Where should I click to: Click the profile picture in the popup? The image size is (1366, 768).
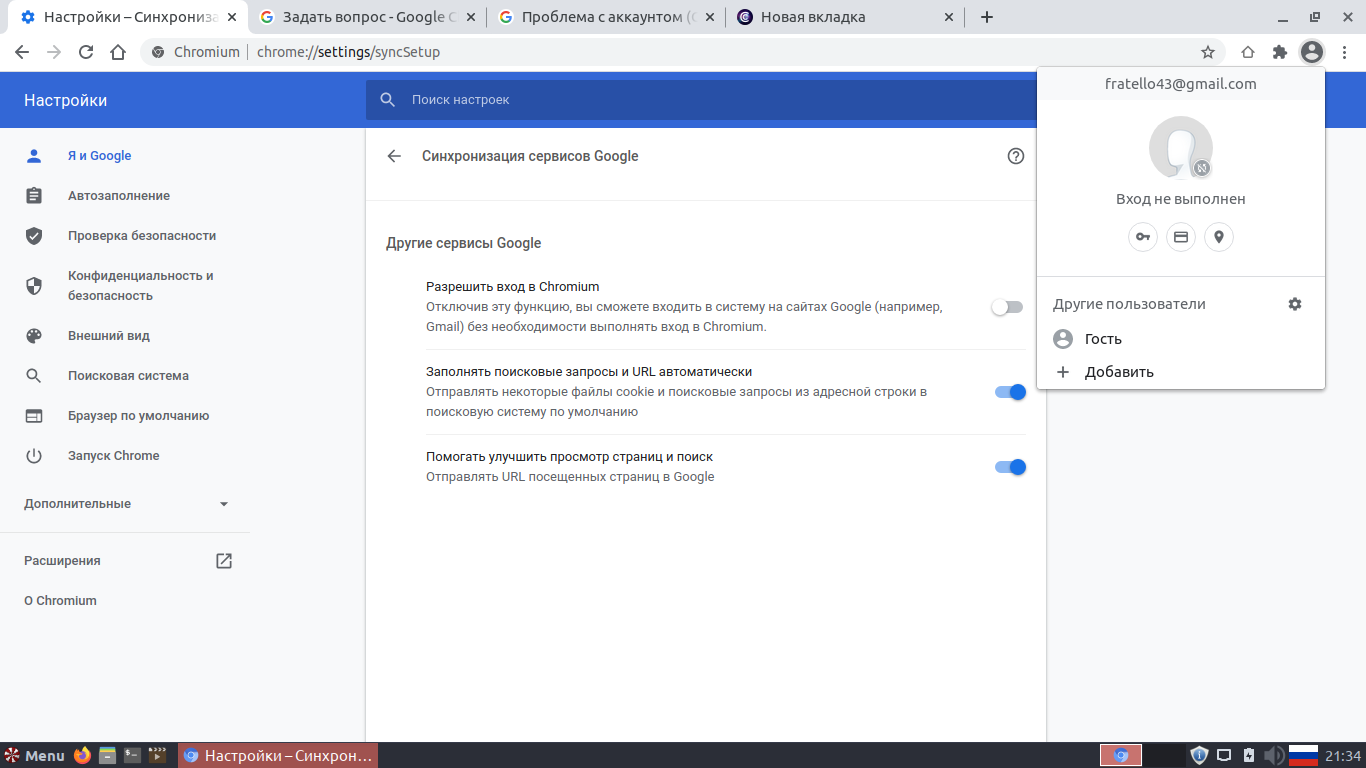1181,147
